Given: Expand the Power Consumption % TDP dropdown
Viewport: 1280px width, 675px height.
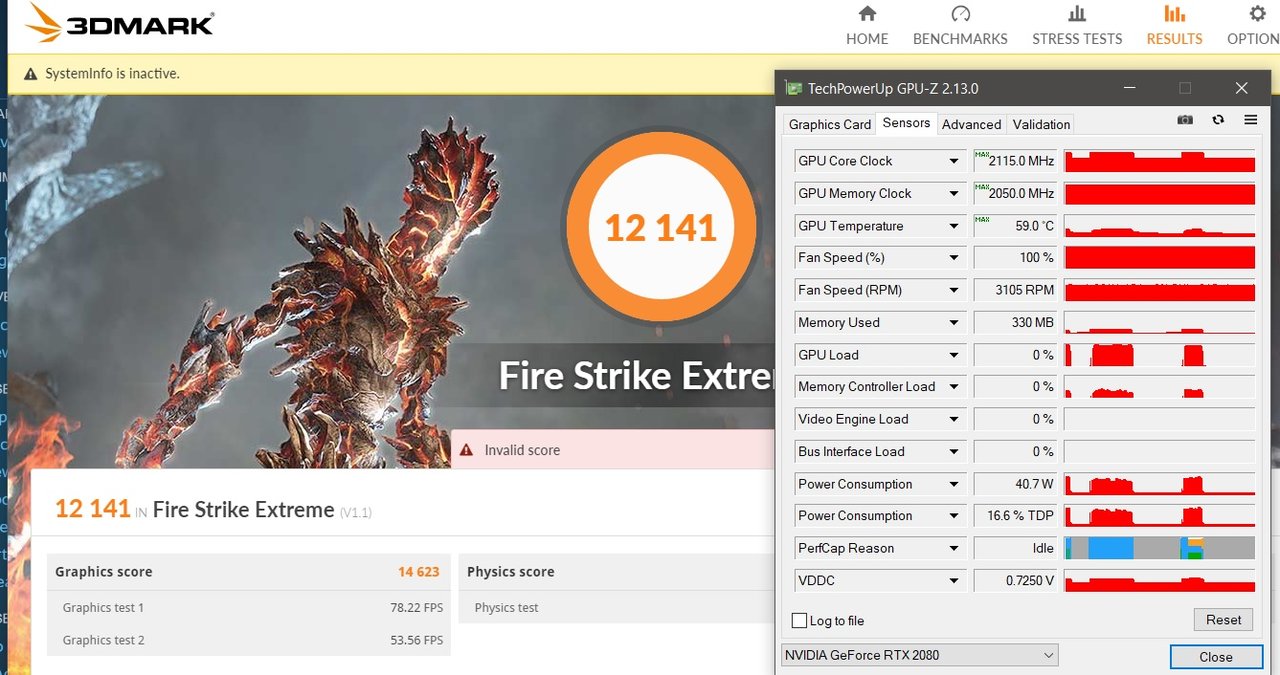Looking at the screenshot, I should [954, 516].
